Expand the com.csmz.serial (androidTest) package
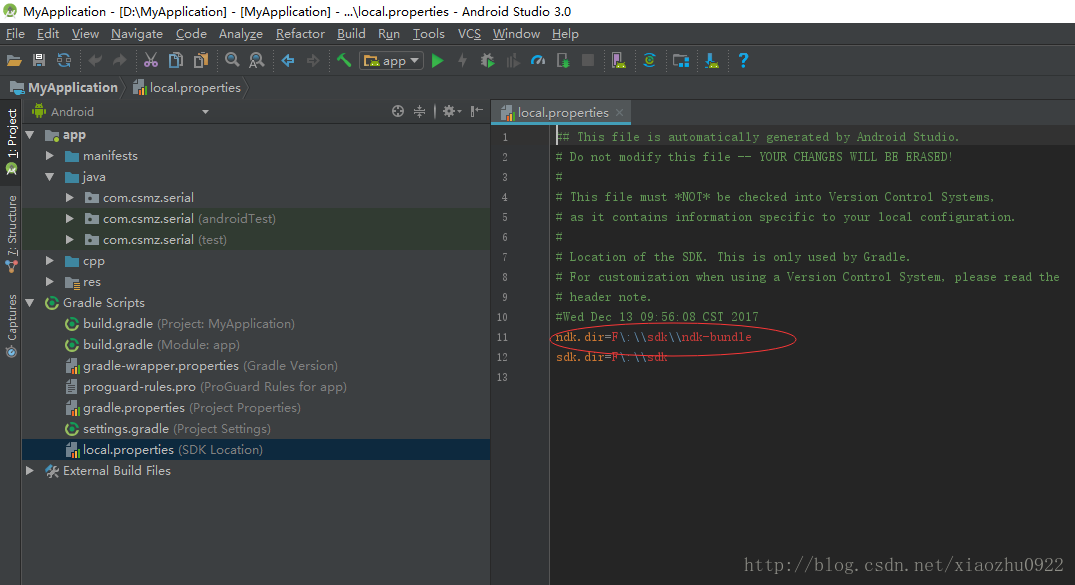Image resolution: width=1075 pixels, height=585 pixels. click(69, 219)
